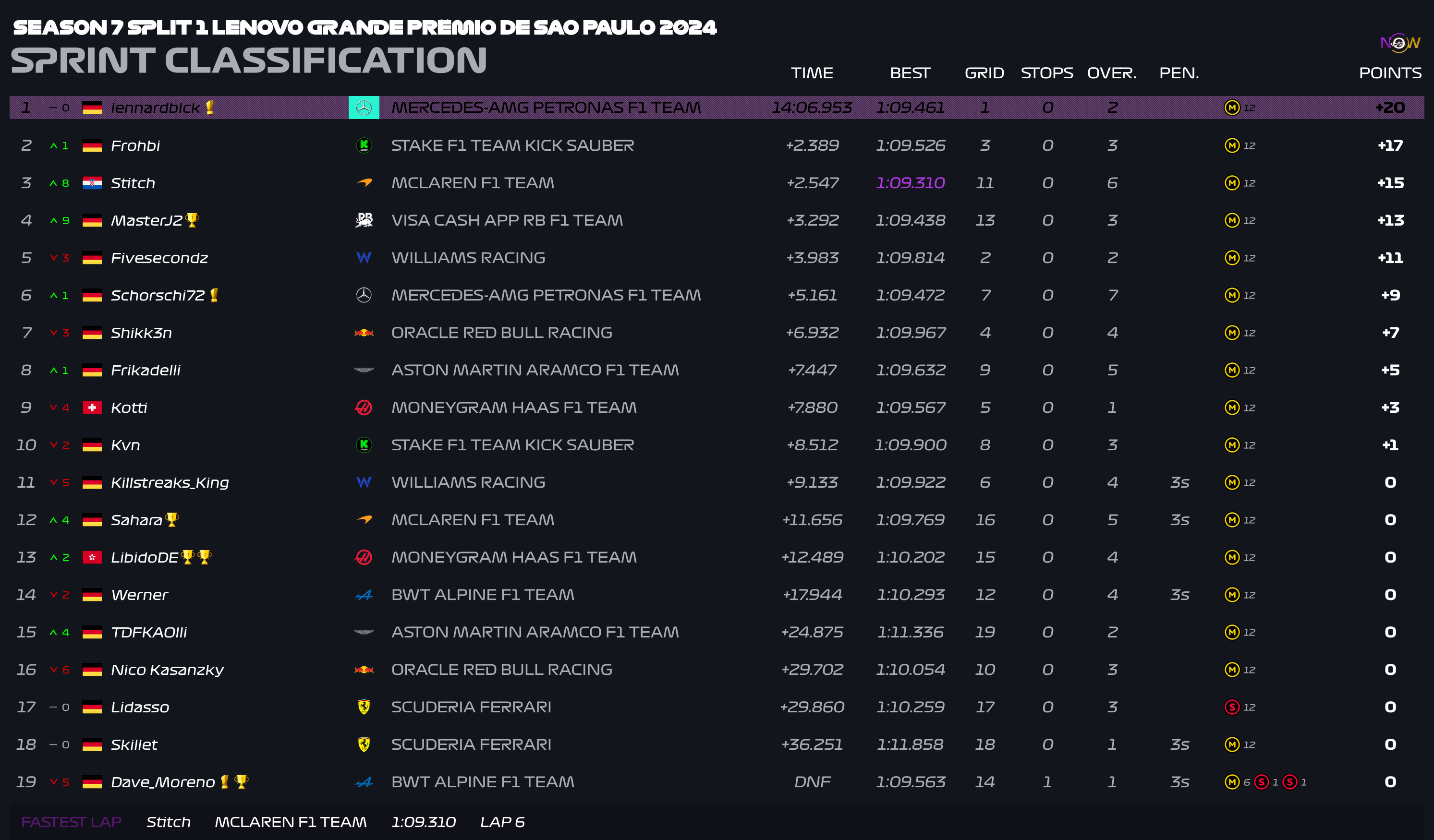Click the Season 7 Split 1 event title

pos(365,27)
